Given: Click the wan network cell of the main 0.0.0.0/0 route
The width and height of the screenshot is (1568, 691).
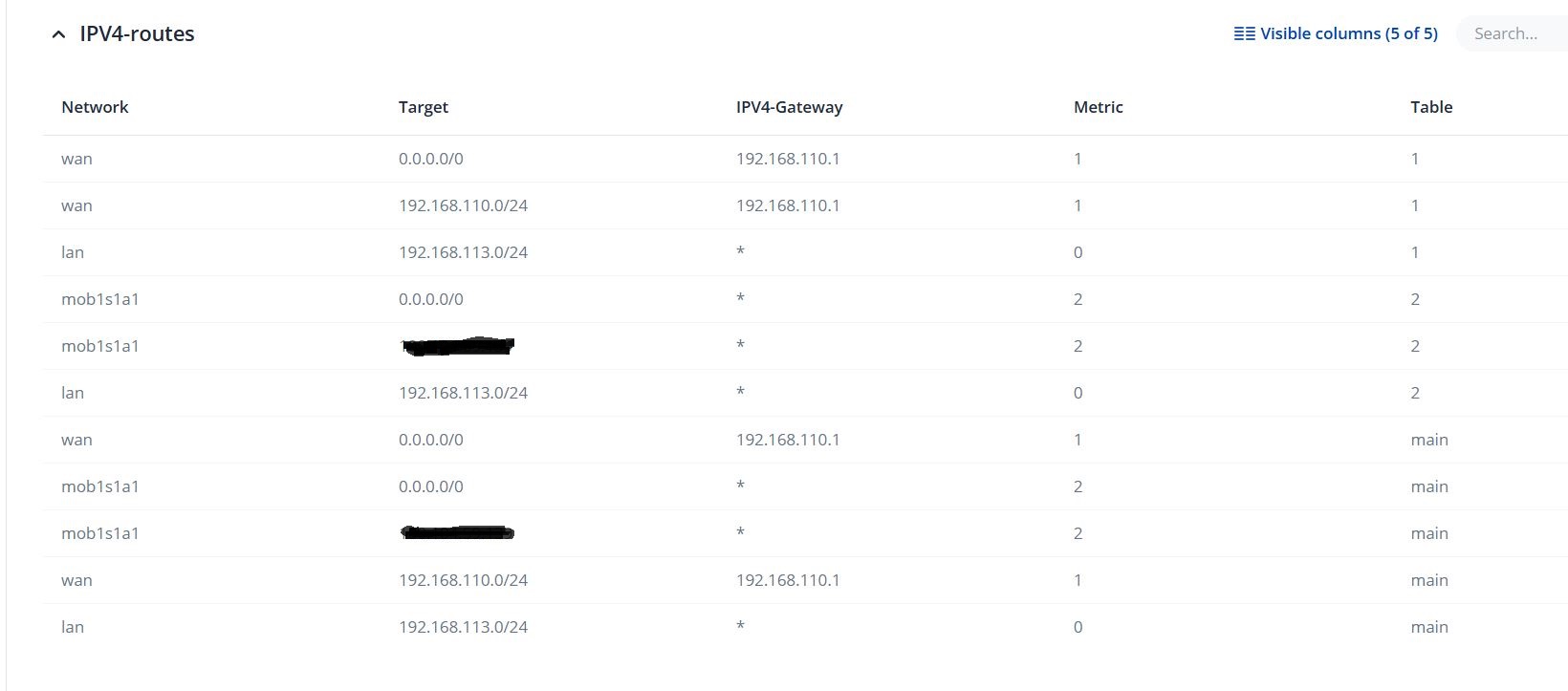Looking at the screenshot, I should click(76, 440).
